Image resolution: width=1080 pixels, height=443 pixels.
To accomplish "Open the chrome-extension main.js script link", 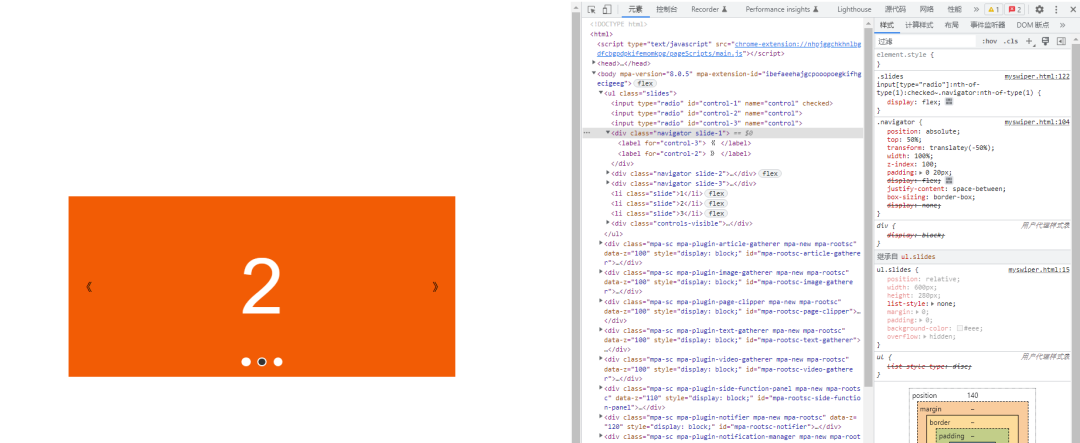I will (x=729, y=48).
